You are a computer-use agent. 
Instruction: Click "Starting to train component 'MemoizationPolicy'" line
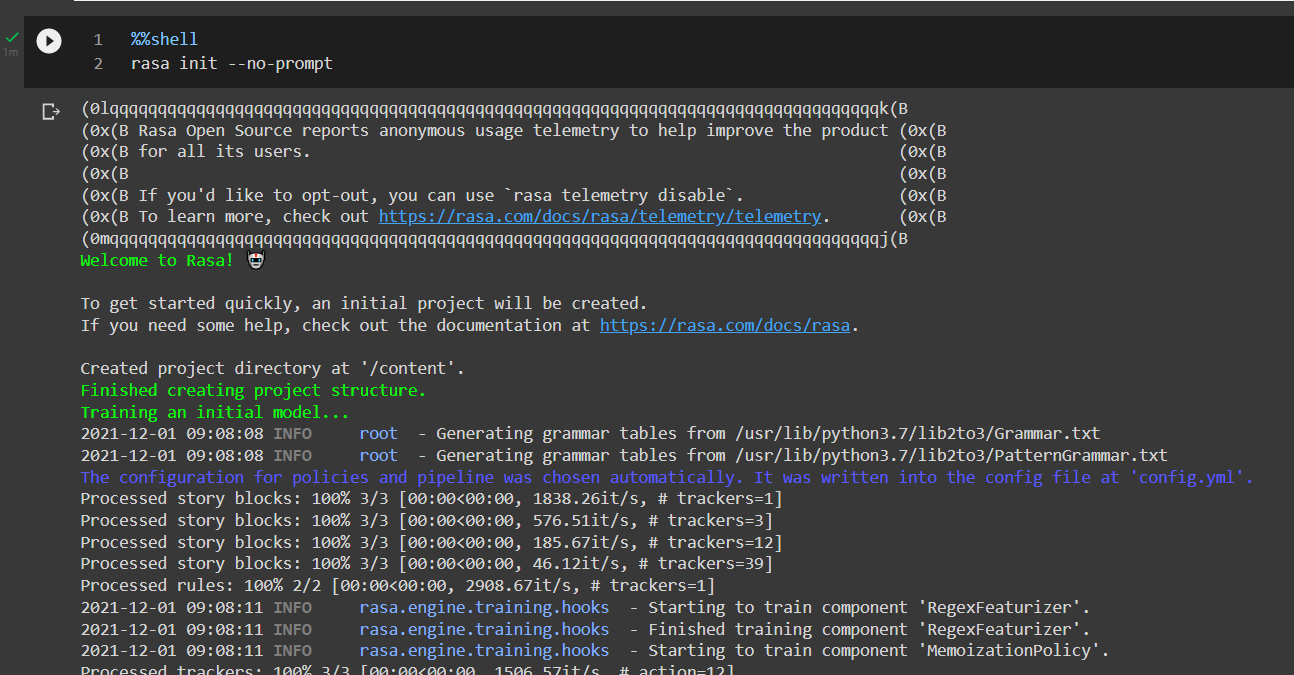coord(595,650)
